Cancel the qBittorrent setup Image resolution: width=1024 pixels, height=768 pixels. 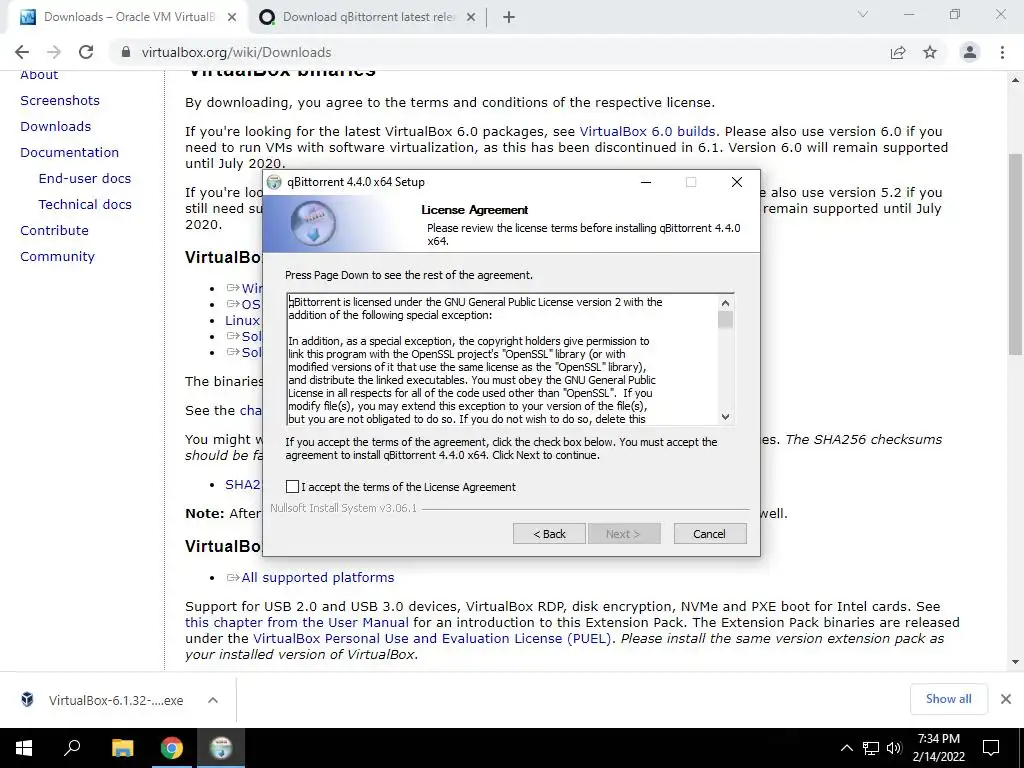(709, 534)
